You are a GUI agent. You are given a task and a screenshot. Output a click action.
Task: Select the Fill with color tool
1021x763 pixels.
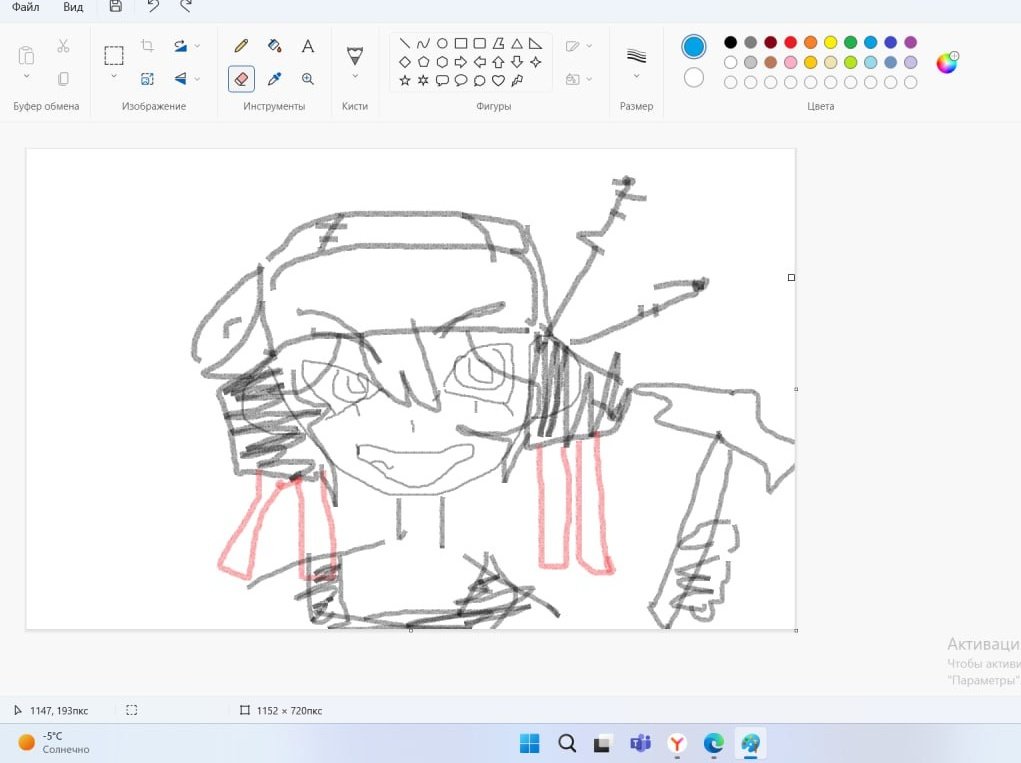[x=275, y=46]
